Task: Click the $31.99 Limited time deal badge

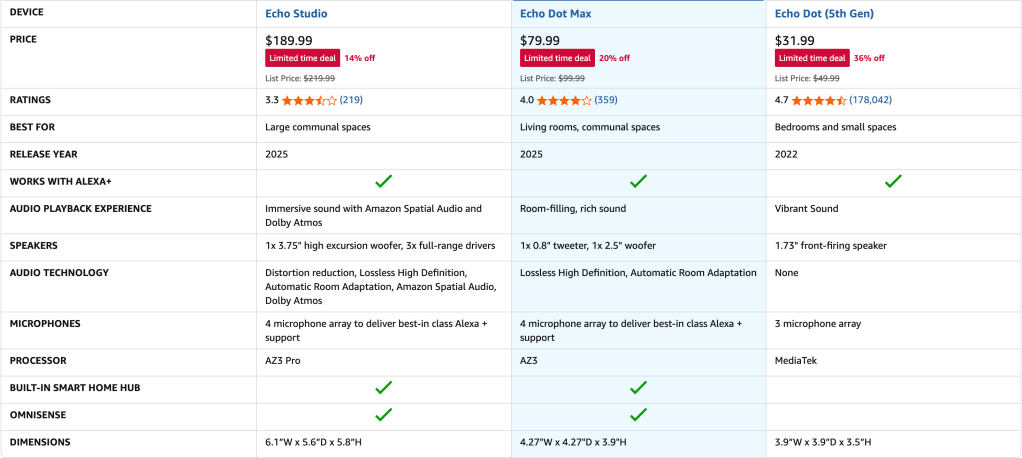Action: click(812, 58)
